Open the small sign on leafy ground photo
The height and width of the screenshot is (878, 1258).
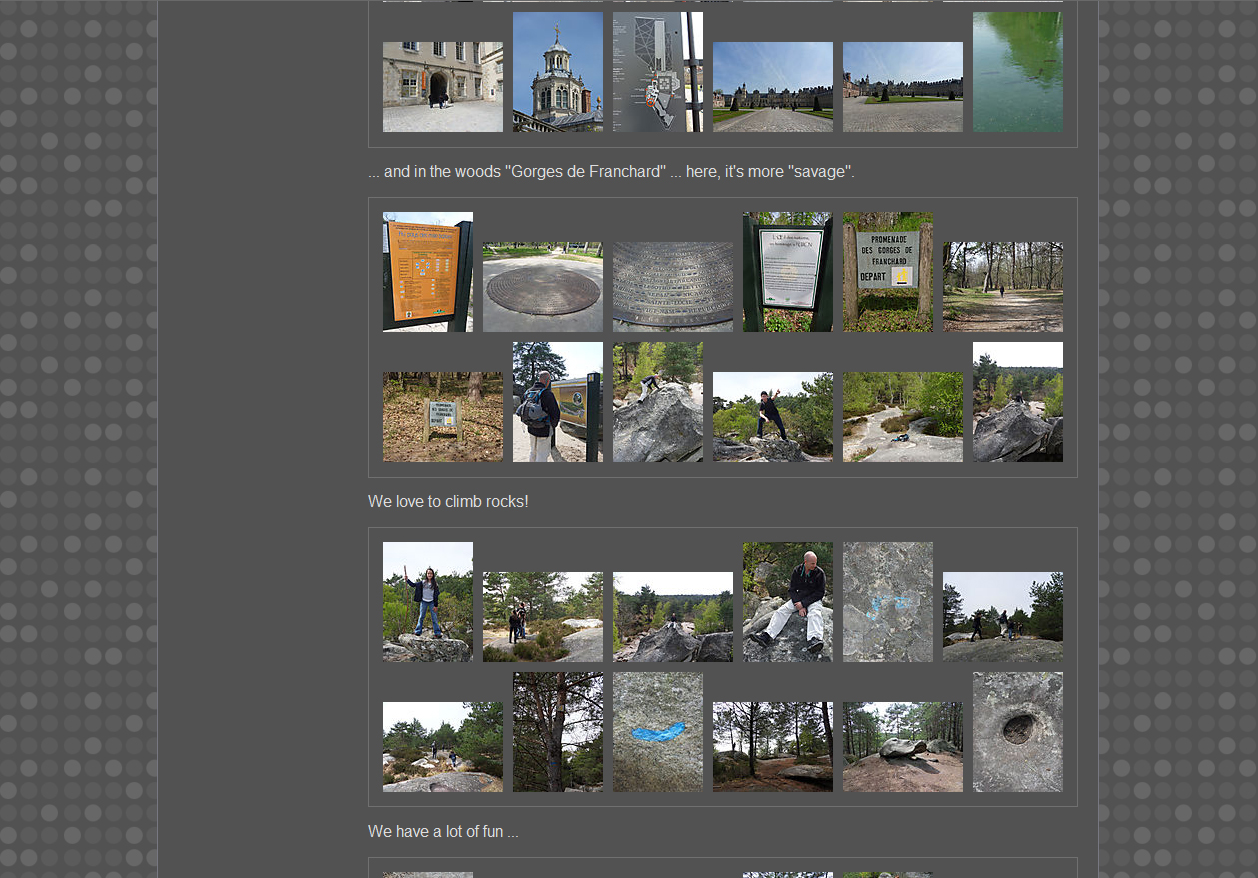click(442, 417)
